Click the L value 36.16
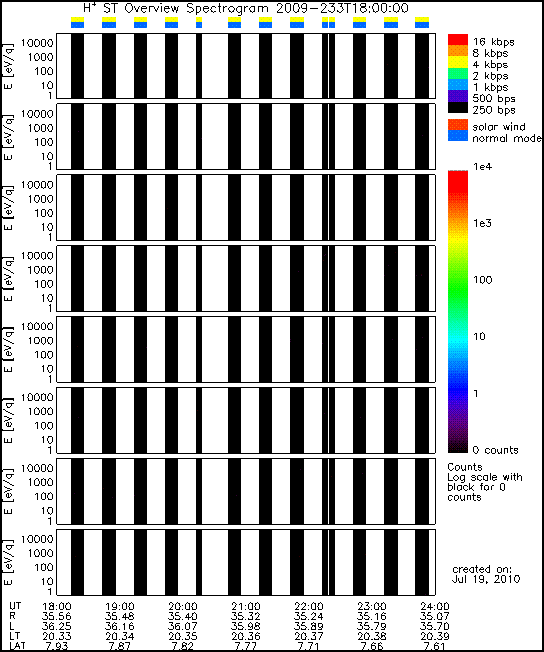The image size is (544, 652). 120,626
